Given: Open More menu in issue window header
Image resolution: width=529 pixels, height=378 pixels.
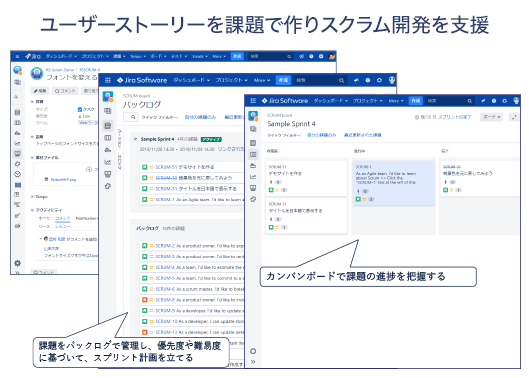Looking at the screenshot, I should click(x=219, y=56).
